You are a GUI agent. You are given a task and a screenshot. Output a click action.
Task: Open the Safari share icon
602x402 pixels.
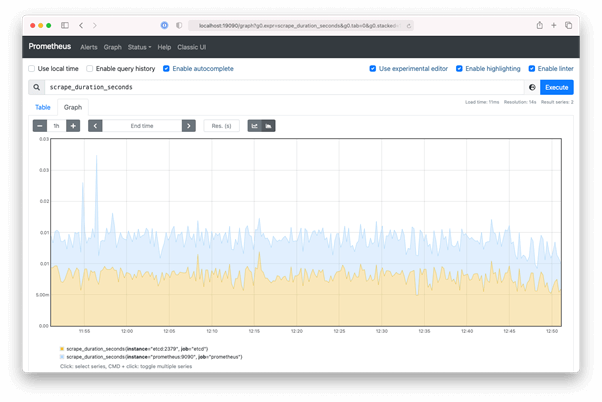(x=539, y=25)
